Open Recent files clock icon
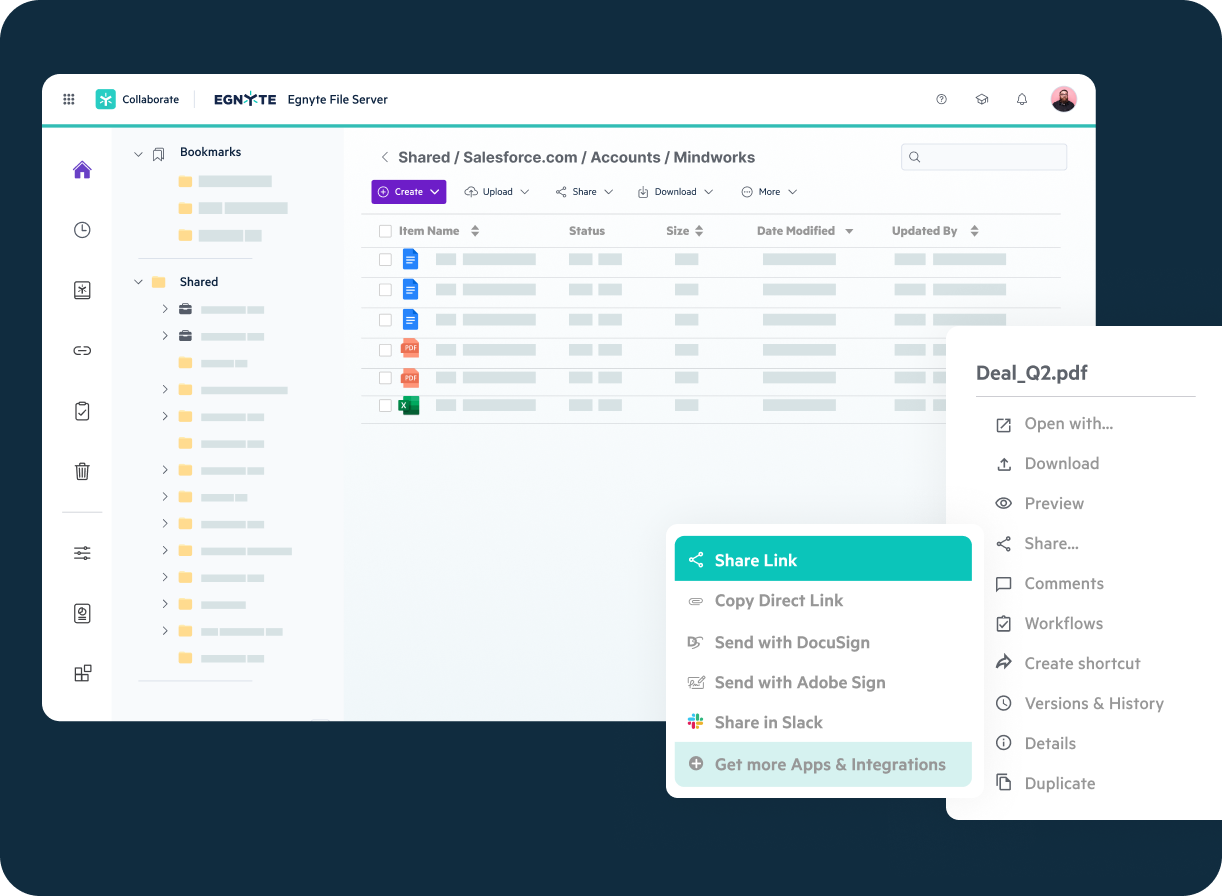This screenshot has width=1222, height=896. click(82, 230)
